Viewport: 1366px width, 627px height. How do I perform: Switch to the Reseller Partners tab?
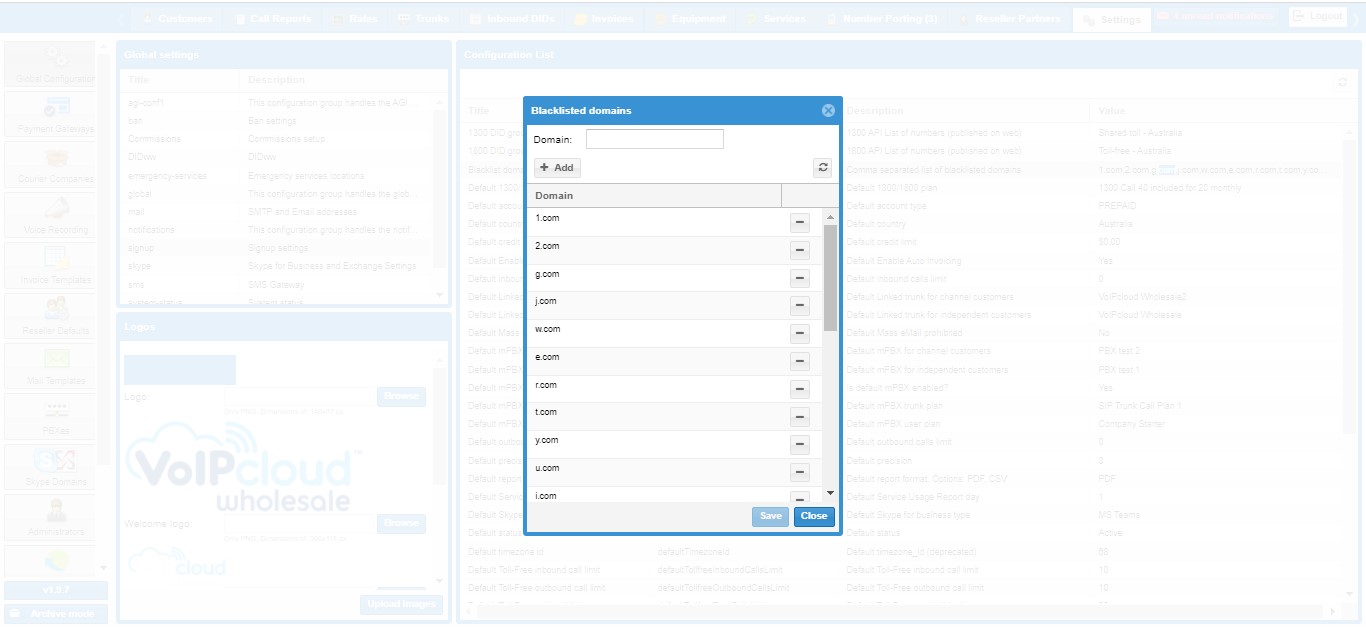click(1008, 19)
